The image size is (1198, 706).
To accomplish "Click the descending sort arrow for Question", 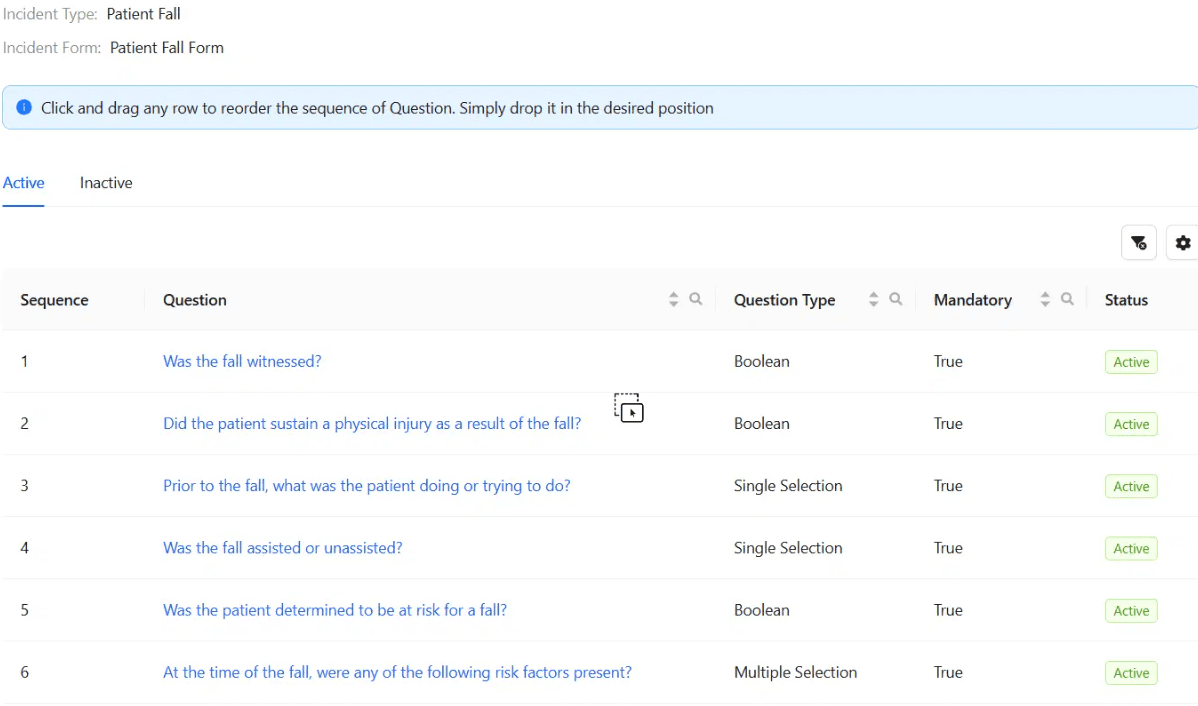I will coord(672,303).
